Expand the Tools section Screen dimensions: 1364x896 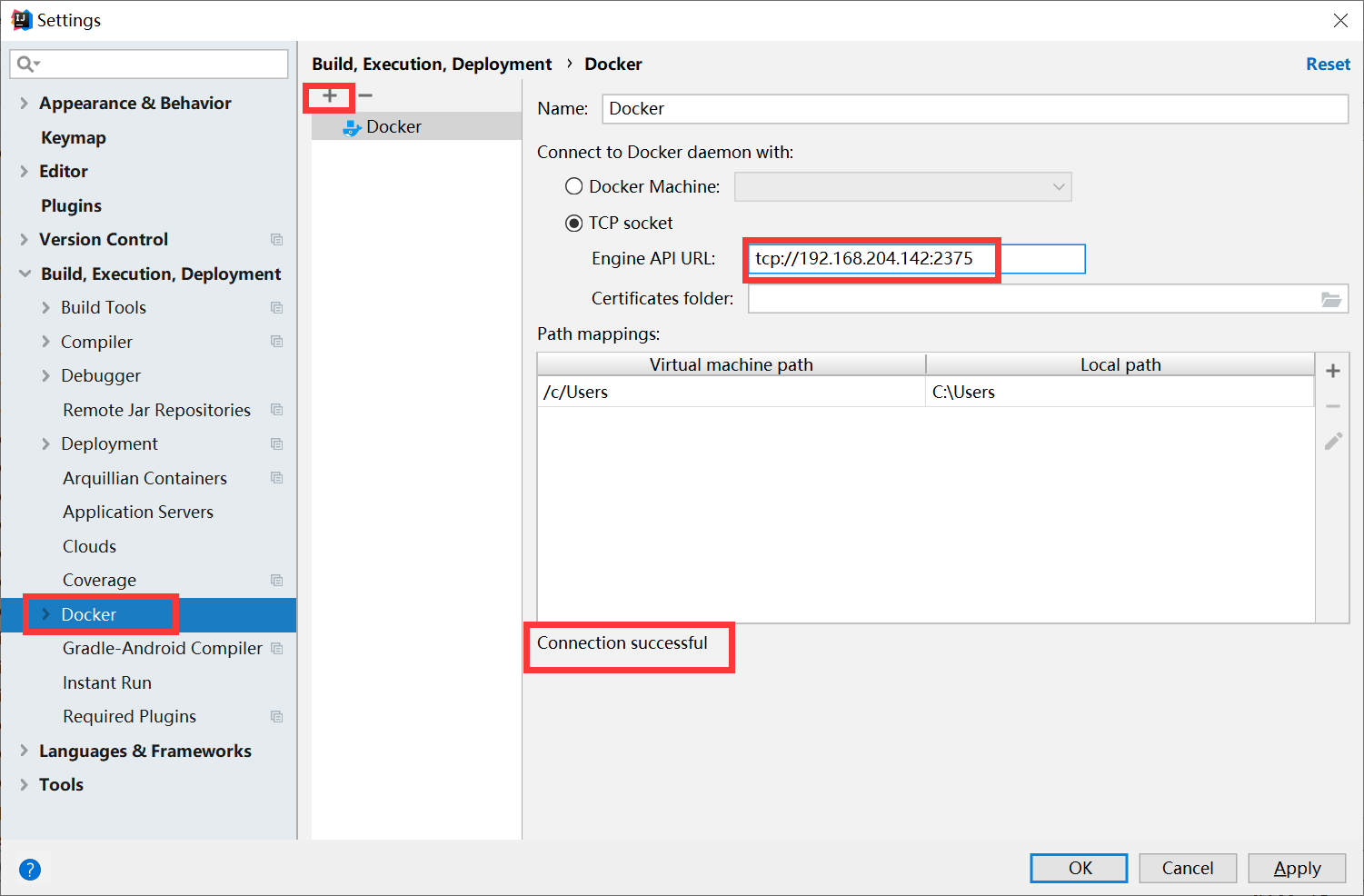(25, 785)
